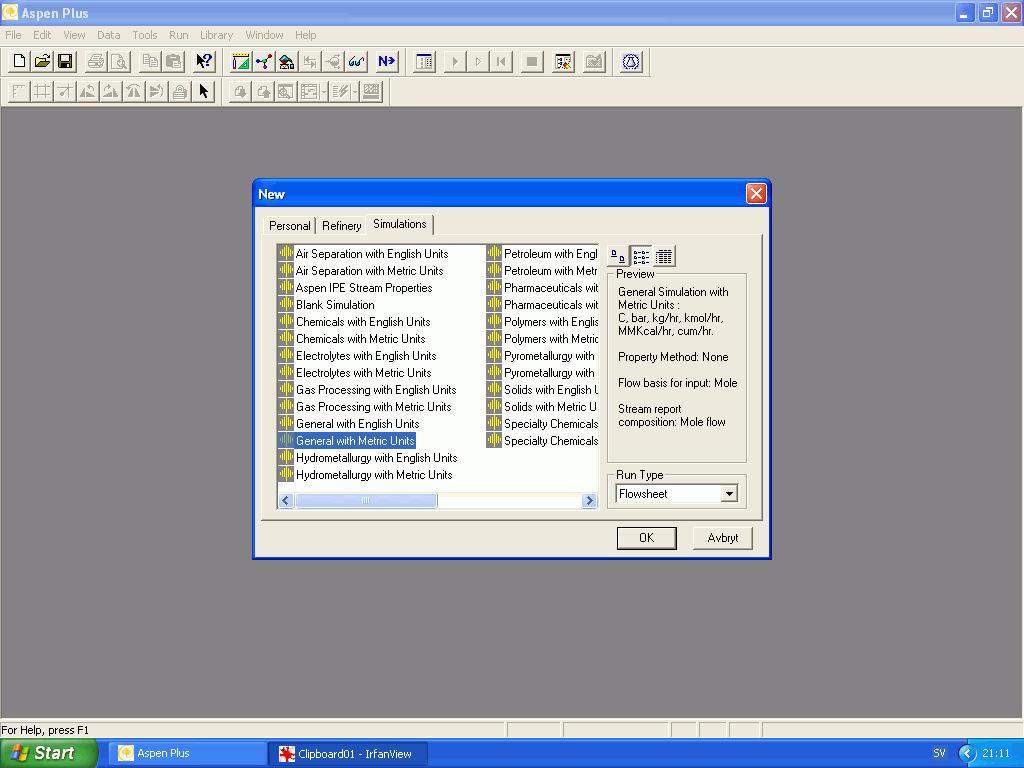Open the Library menu
The width and height of the screenshot is (1024, 768).
pyautogui.click(x=216, y=35)
